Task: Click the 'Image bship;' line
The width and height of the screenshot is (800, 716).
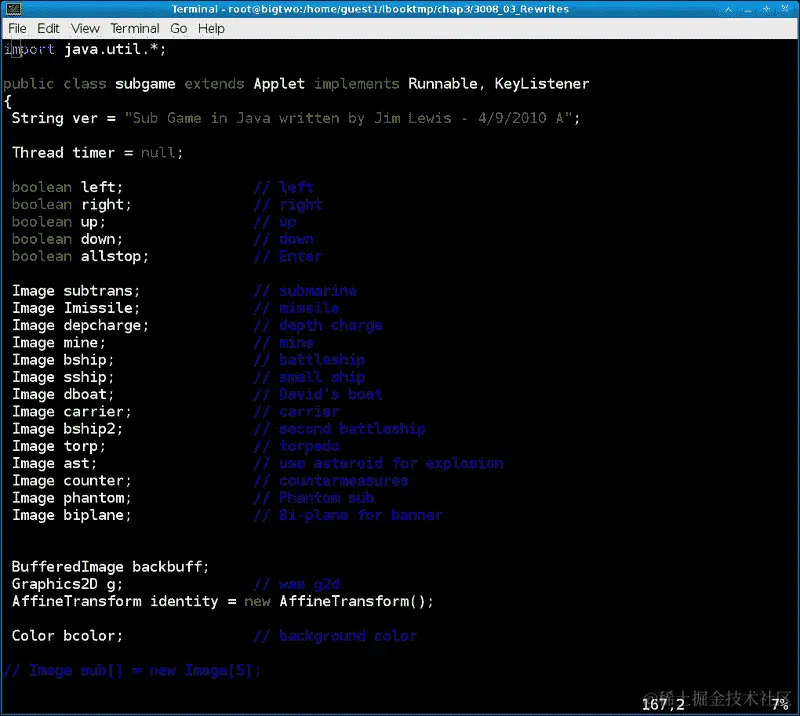Action: (x=63, y=360)
